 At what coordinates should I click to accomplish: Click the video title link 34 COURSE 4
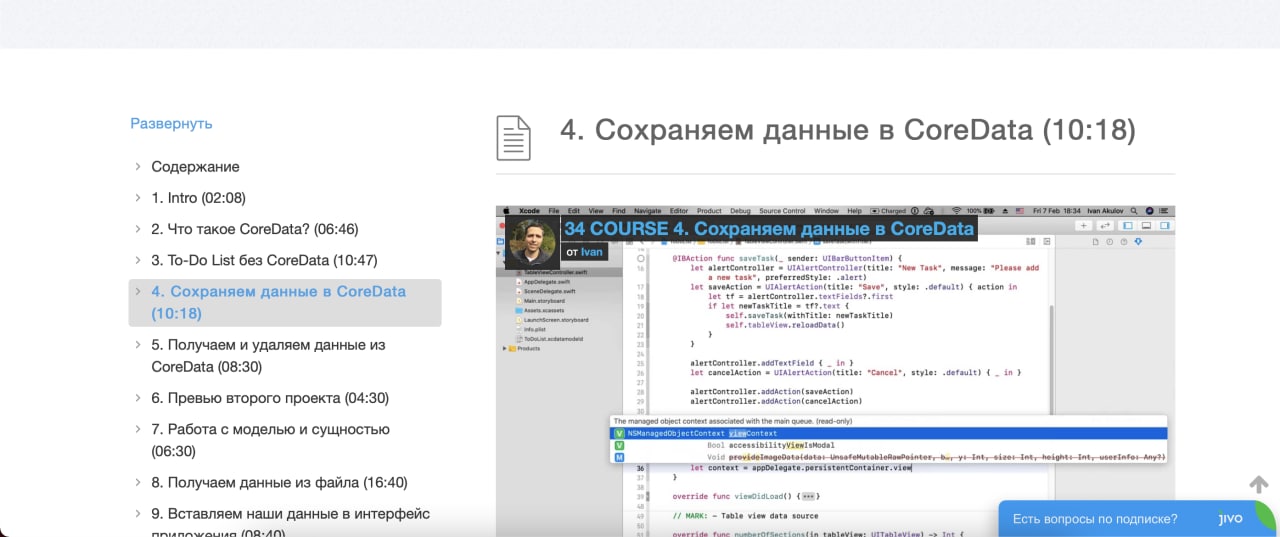tap(768, 229)
